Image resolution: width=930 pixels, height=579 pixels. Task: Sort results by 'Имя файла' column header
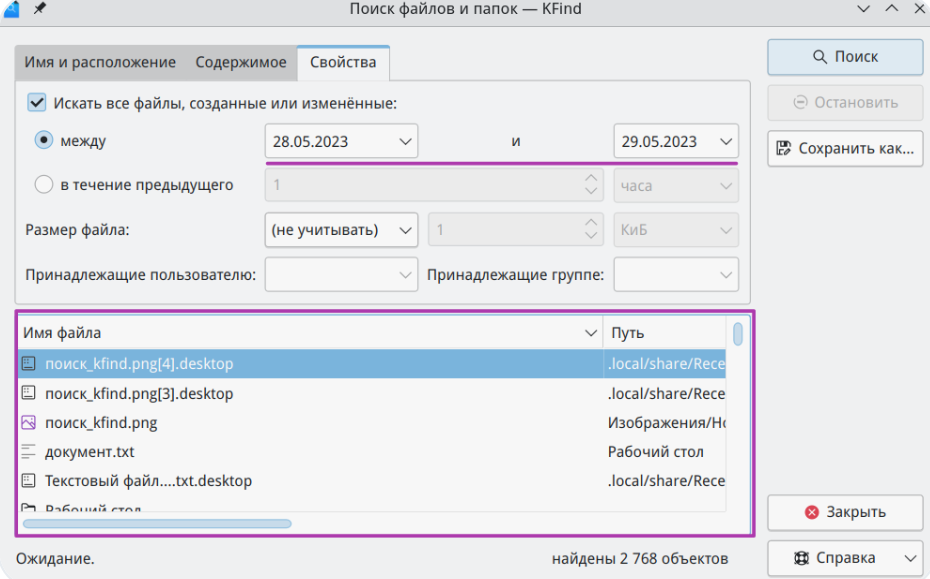(x=300, y=333)
